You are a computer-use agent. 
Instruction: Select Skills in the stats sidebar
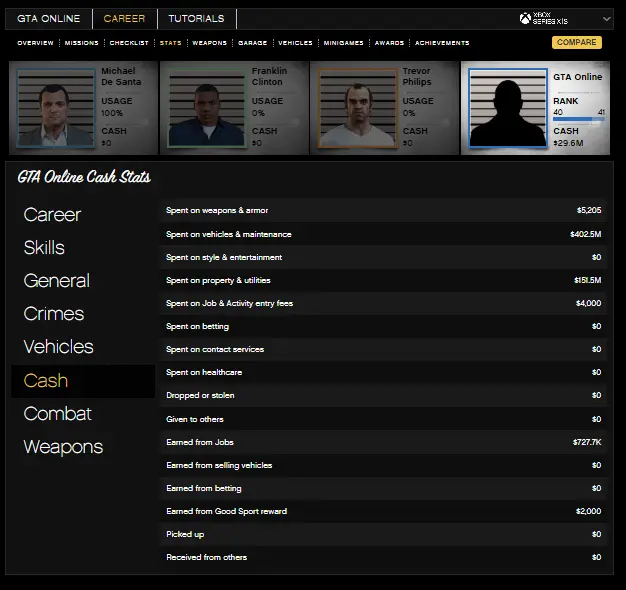(44, 248)
